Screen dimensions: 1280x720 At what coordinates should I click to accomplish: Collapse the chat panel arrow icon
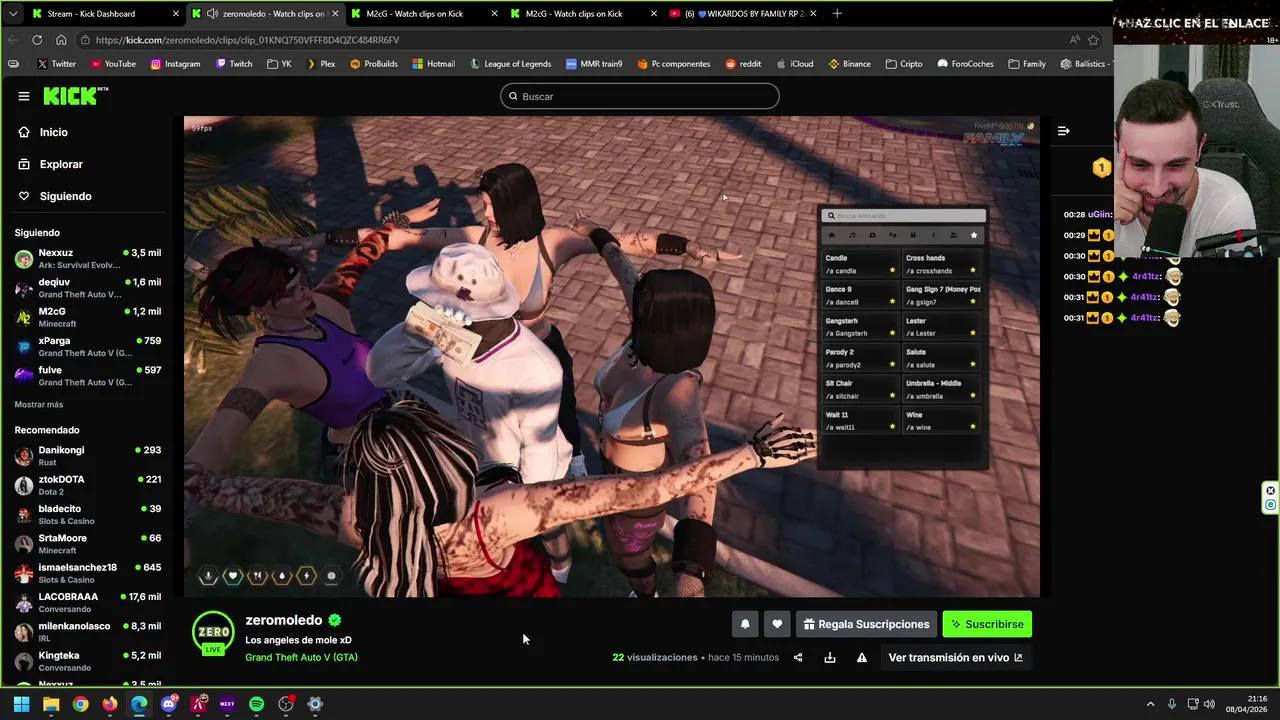1064,131
